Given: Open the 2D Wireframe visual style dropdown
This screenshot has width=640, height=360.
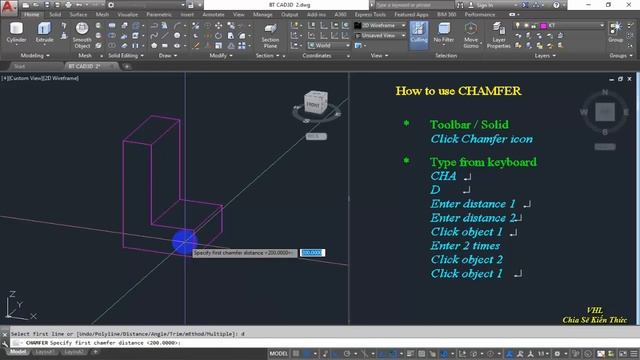Looking at the screenshot, I should point(380,25).
